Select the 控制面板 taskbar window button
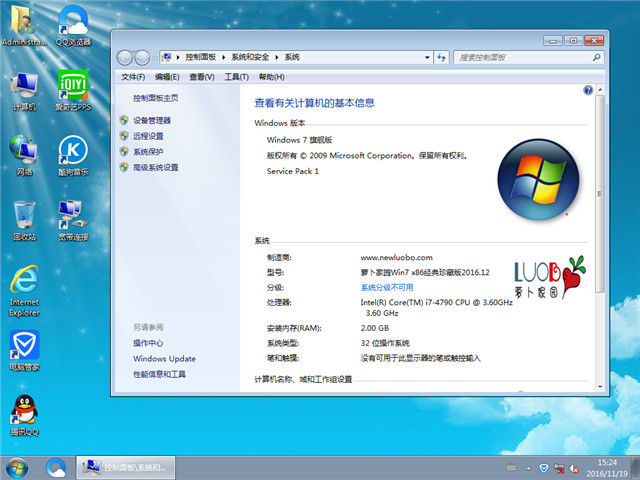The image size is (640, 480). [x=126, y=468]
